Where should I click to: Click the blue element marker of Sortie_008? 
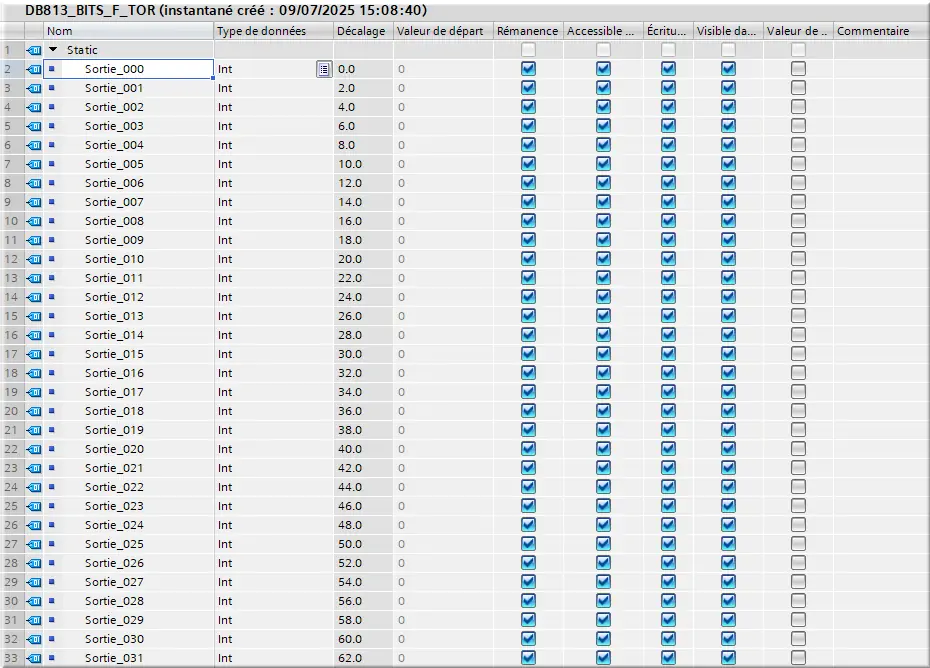tap(52, 221)
